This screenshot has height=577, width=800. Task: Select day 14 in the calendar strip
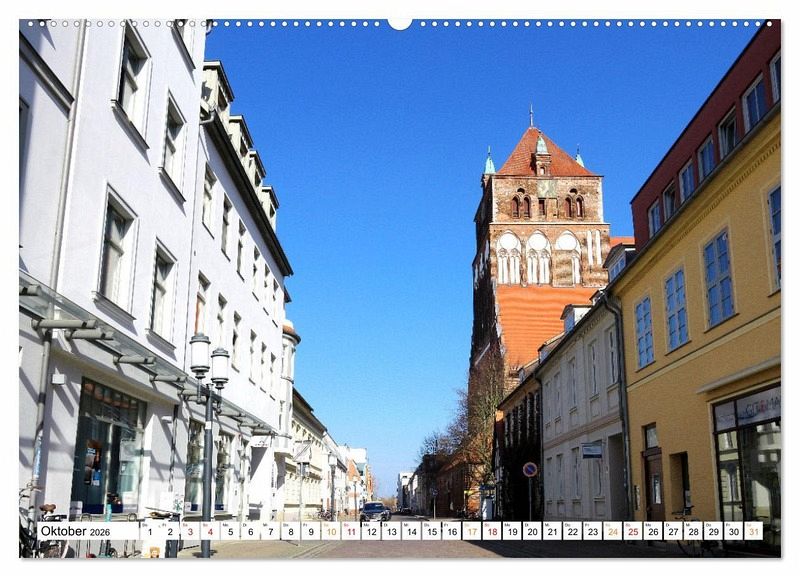click(x=412, y=531)
